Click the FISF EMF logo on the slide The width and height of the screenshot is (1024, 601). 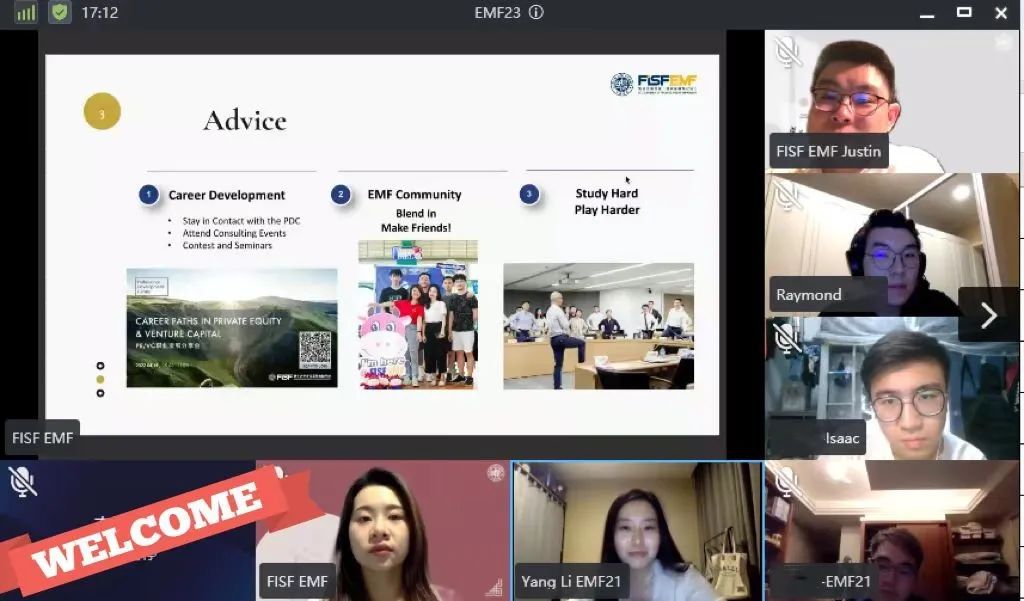click(x=654, y=84)
